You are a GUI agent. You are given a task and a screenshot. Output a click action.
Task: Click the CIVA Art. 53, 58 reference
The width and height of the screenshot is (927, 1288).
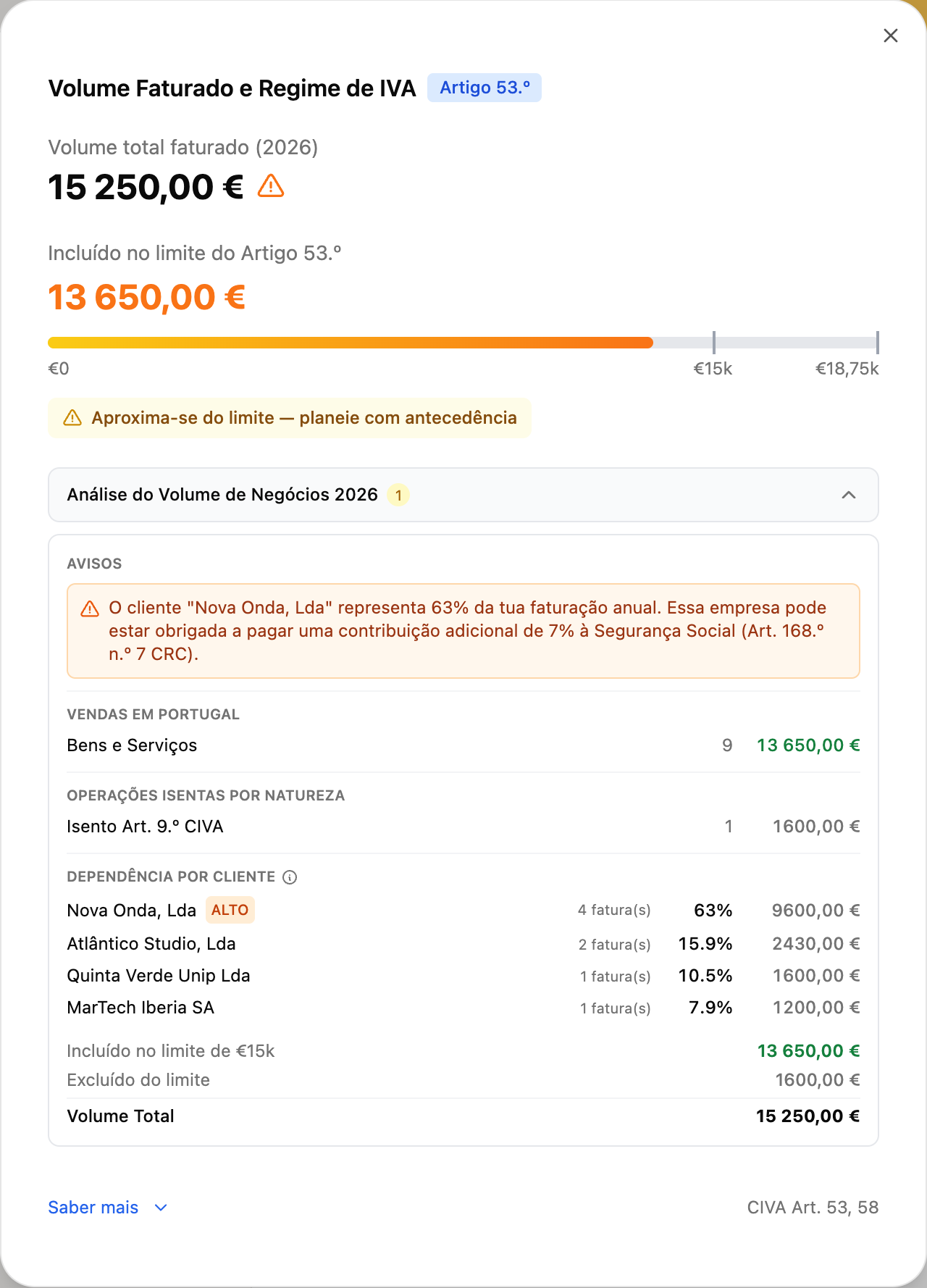[813, 1208]
